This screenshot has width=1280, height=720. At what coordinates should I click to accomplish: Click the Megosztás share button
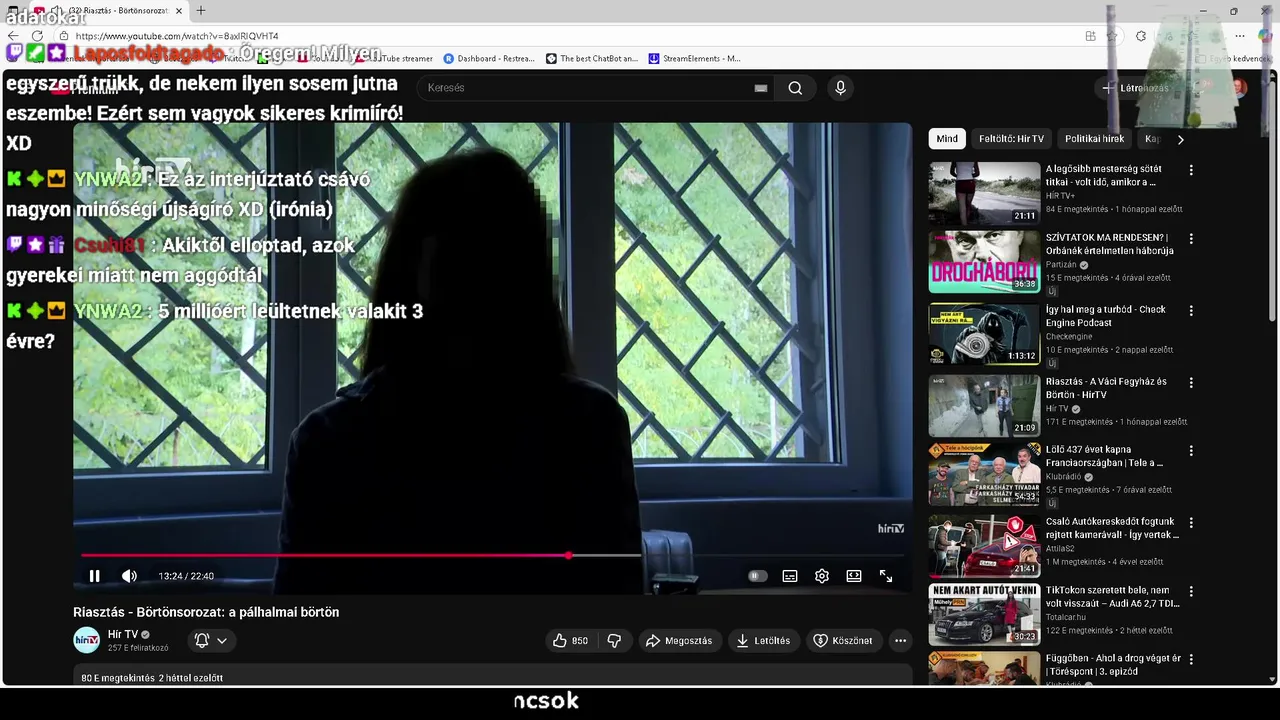tap(679, 640)
